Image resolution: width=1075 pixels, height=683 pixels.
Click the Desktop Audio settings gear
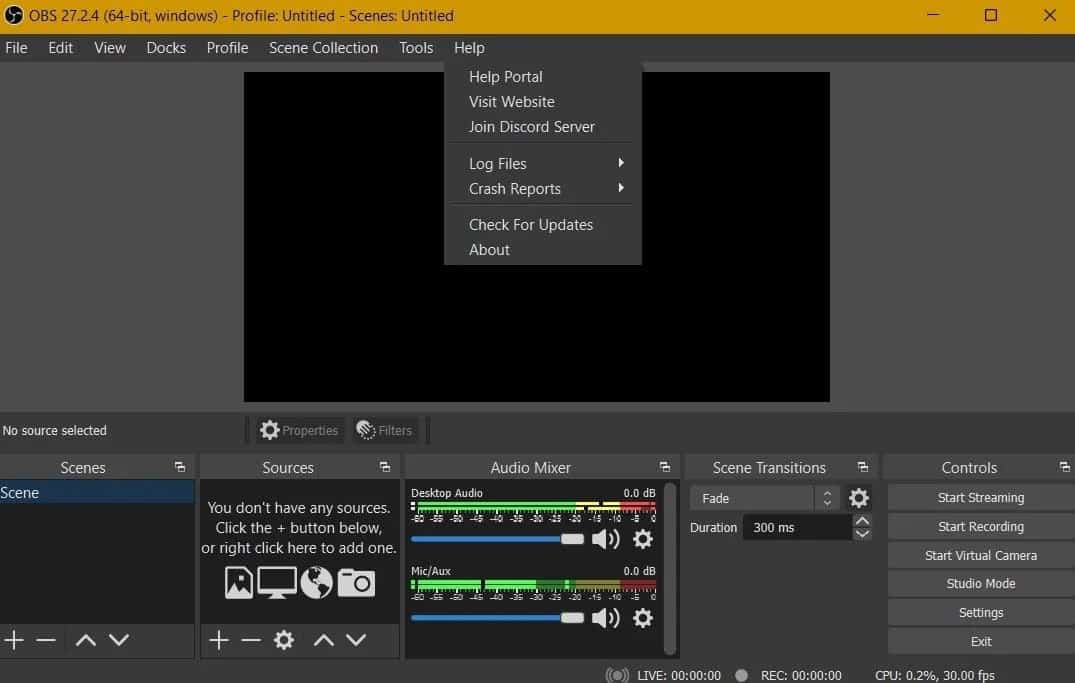(x=643, y=539)
